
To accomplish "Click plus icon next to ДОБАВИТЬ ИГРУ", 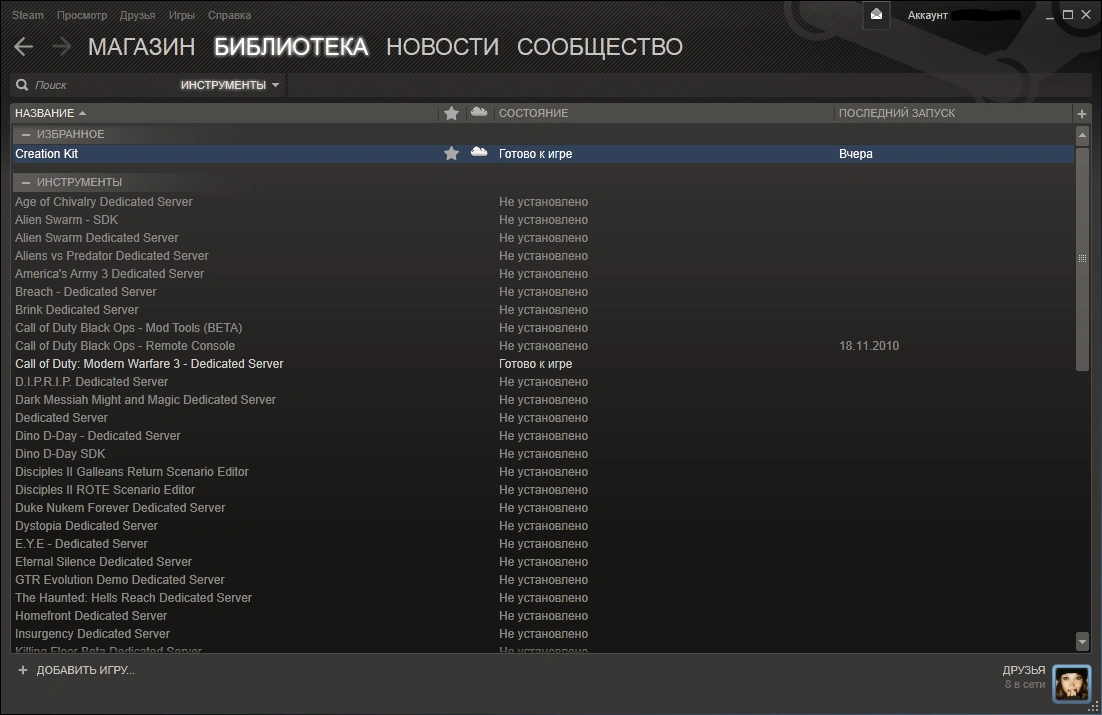I will click(x=22, y=670).
